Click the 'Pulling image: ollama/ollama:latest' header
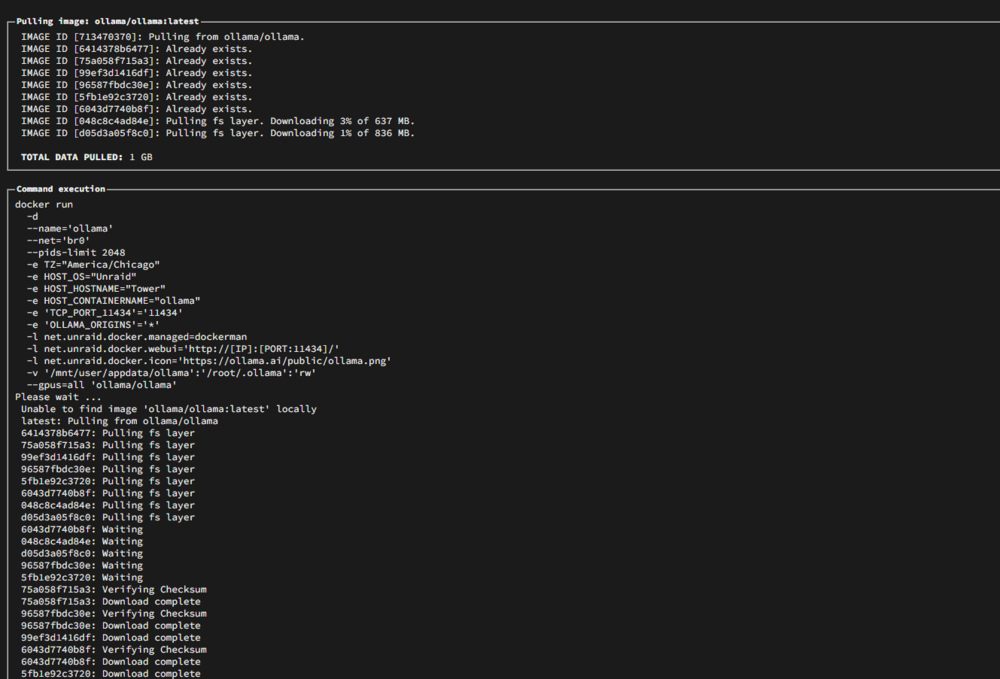Image resolution: width=1000 pixels, height=679 pixels. [x=107, y=21]
